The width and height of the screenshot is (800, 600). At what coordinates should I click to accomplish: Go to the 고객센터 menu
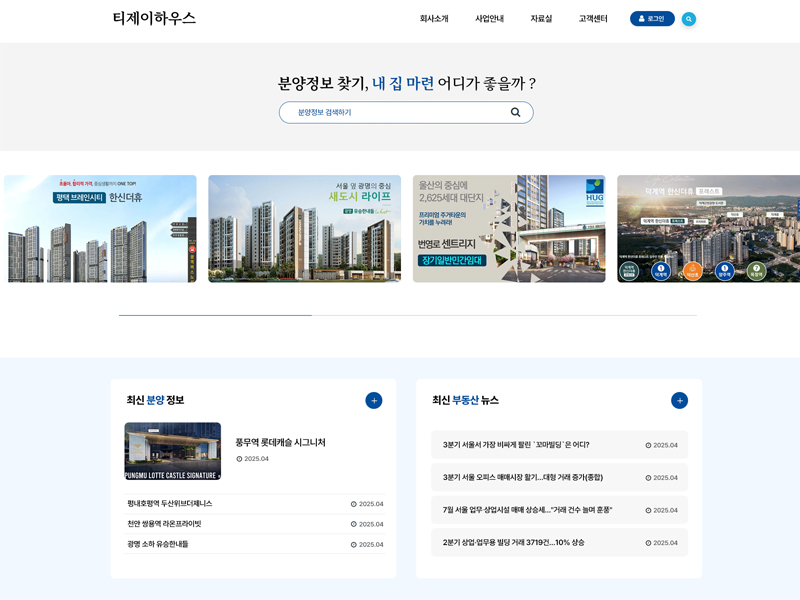[593, 19]
